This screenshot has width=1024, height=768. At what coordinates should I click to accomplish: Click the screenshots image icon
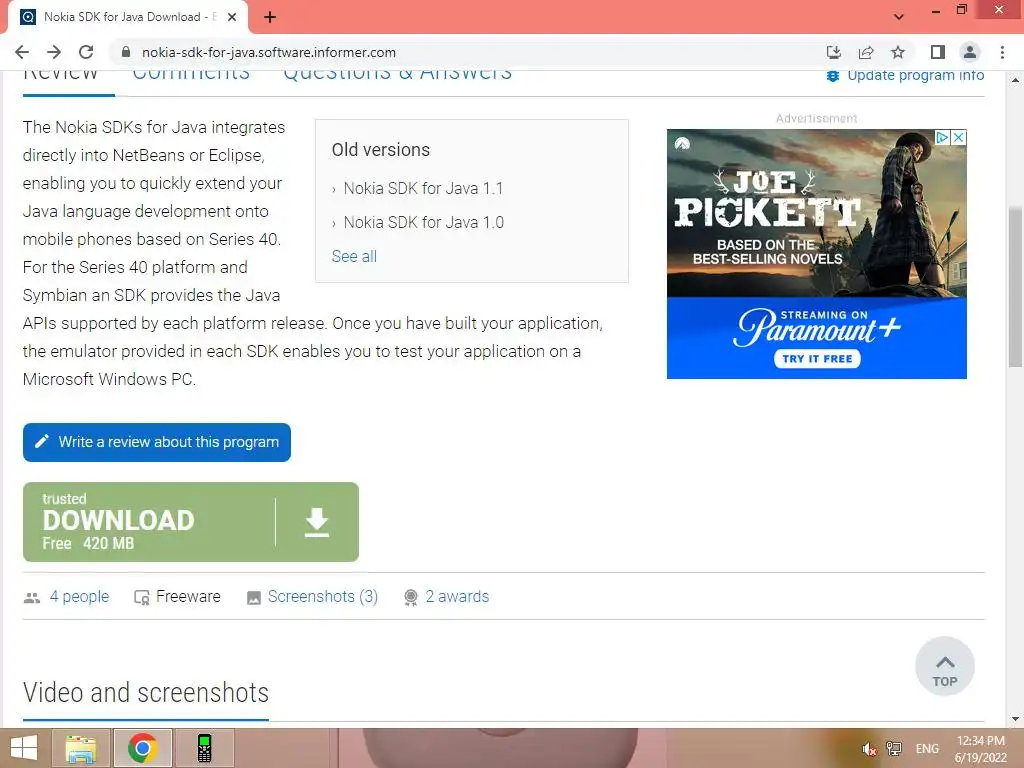pyautogui.click(x=254, y=598)
